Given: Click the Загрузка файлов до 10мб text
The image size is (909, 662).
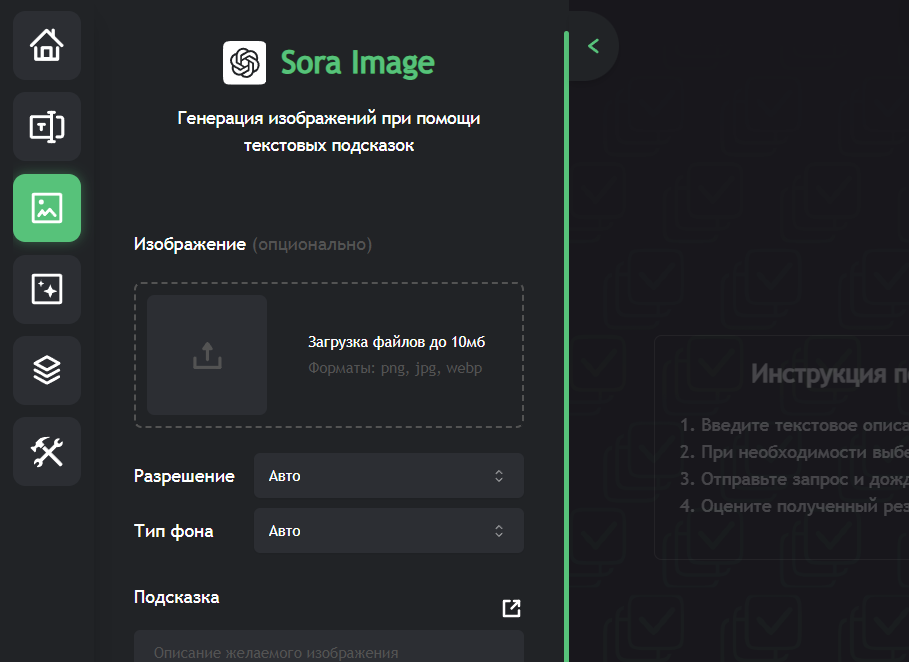Looking at the screenshot, I should click(x=397, y=342).
